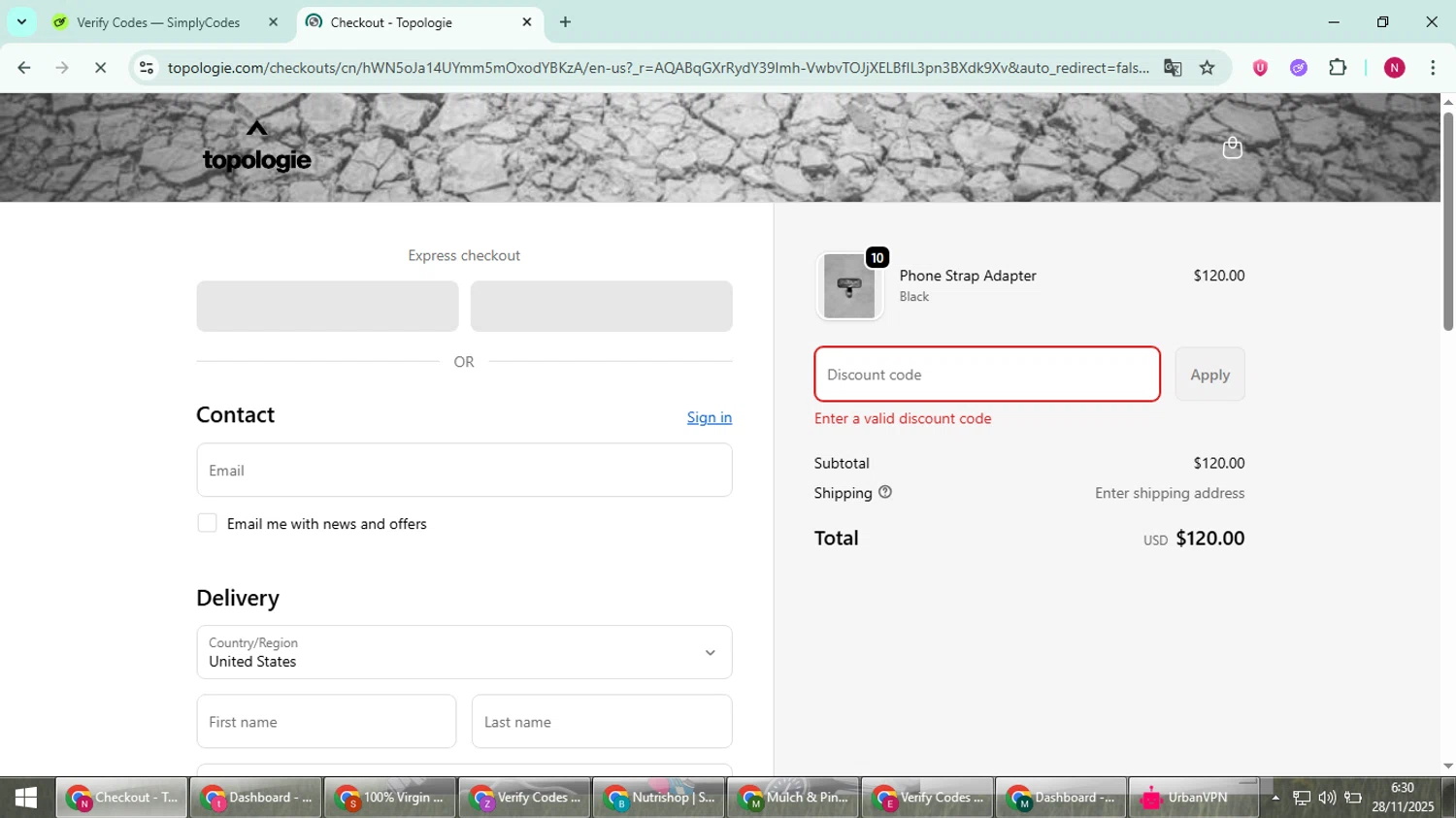
Task: Open the shopping bag cart icon
Action: point(1232,147)
